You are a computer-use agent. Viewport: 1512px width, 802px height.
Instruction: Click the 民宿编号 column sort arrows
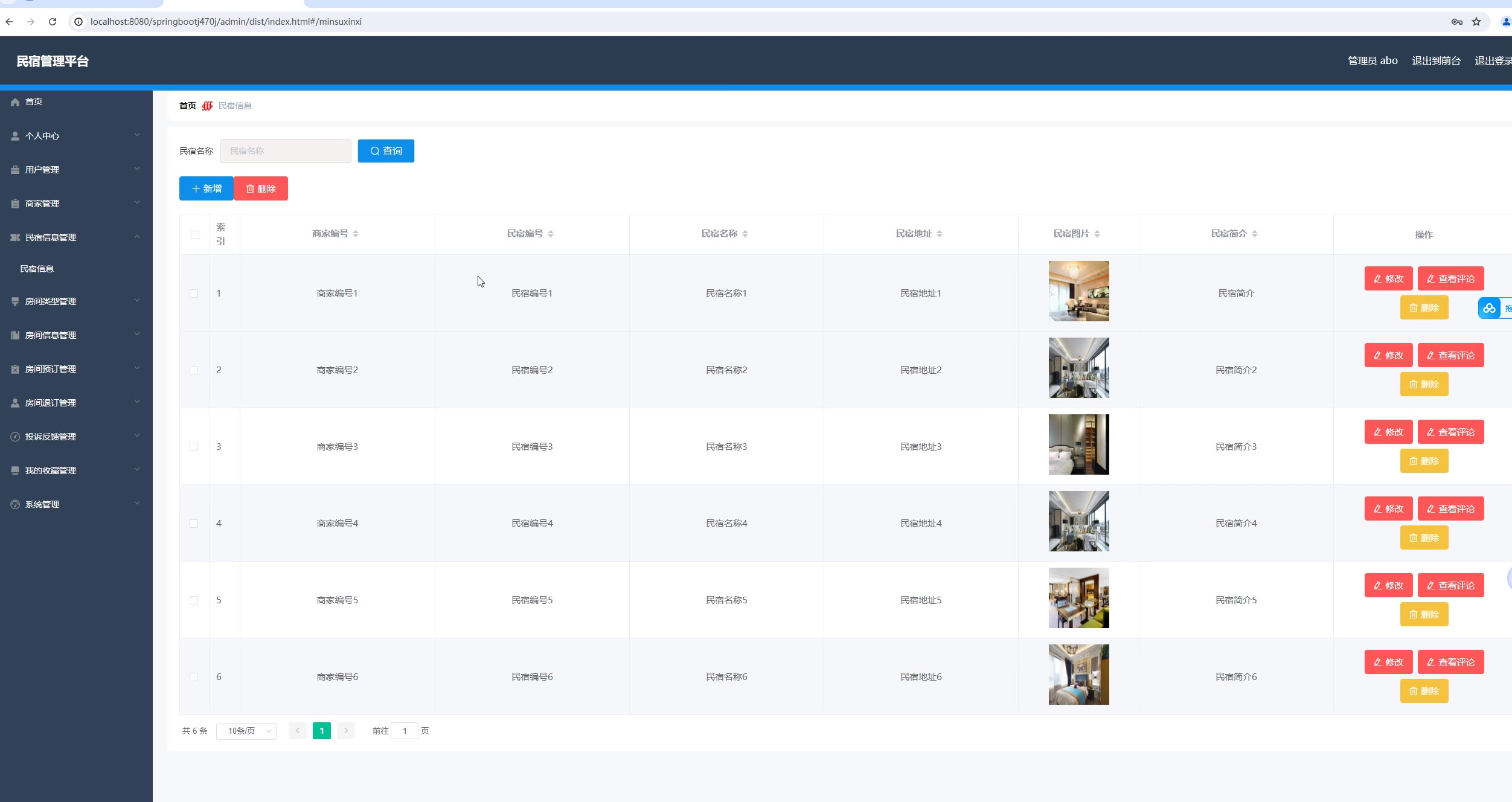point(551,234)
